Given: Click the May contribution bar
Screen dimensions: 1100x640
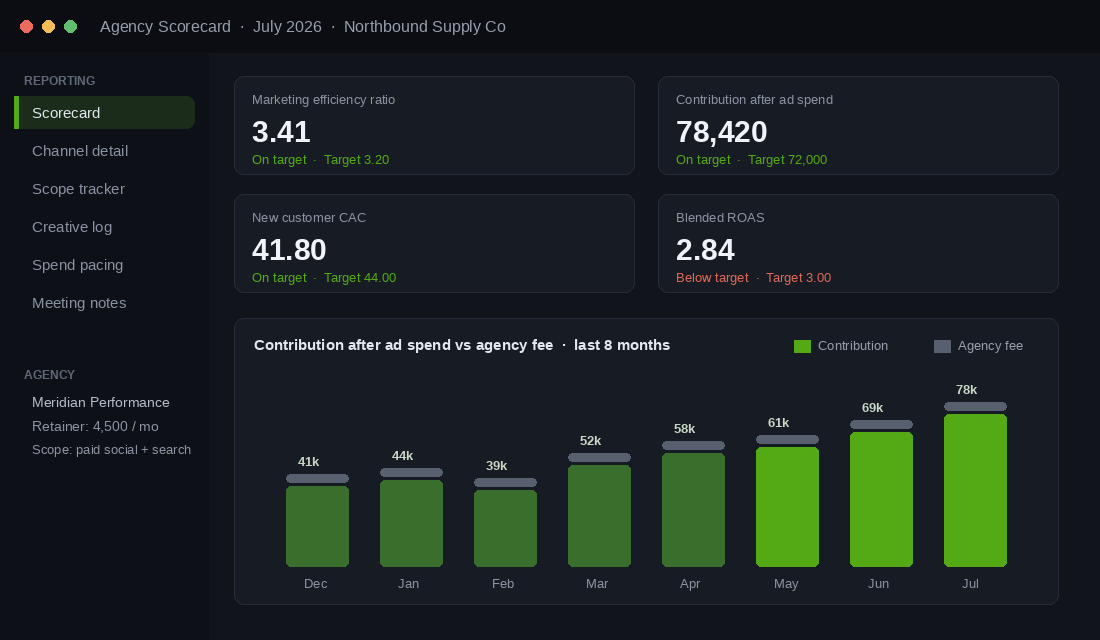Looking at the screenshot, I should (787, 507).
